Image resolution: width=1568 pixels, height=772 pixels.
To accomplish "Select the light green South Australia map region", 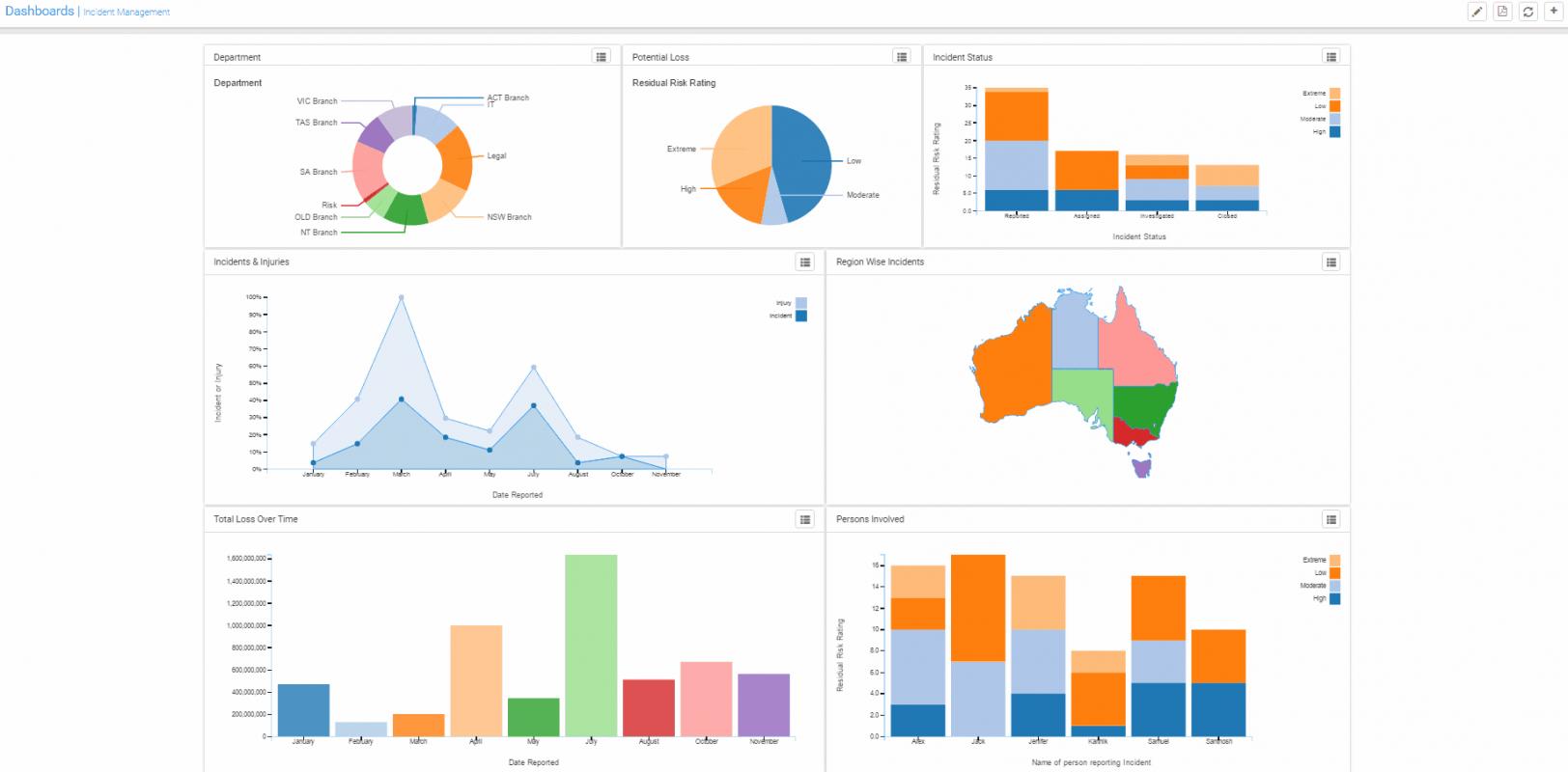I will (x=1081, y=391).
